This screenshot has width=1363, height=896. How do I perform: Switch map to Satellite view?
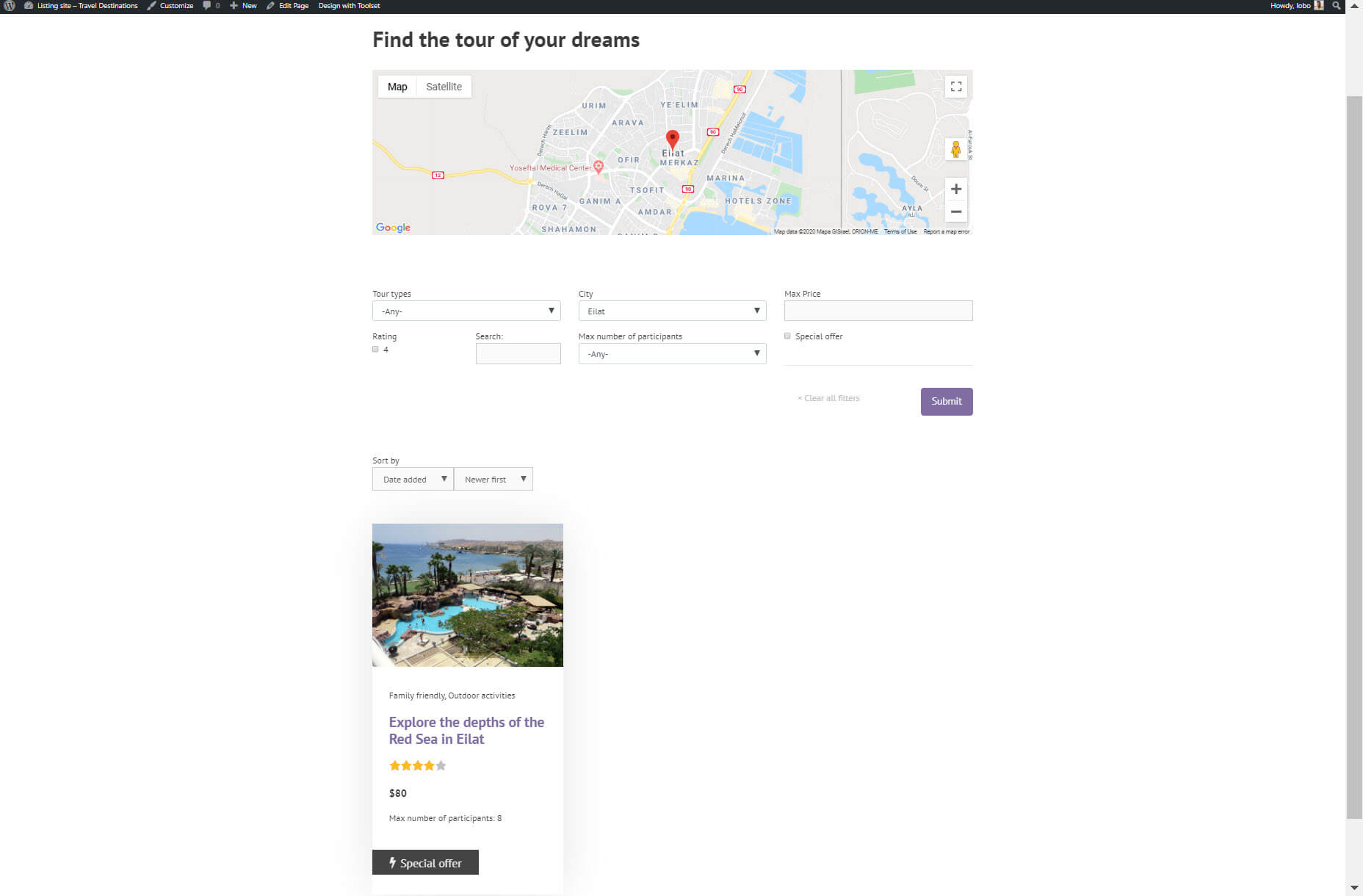(444, 87)
